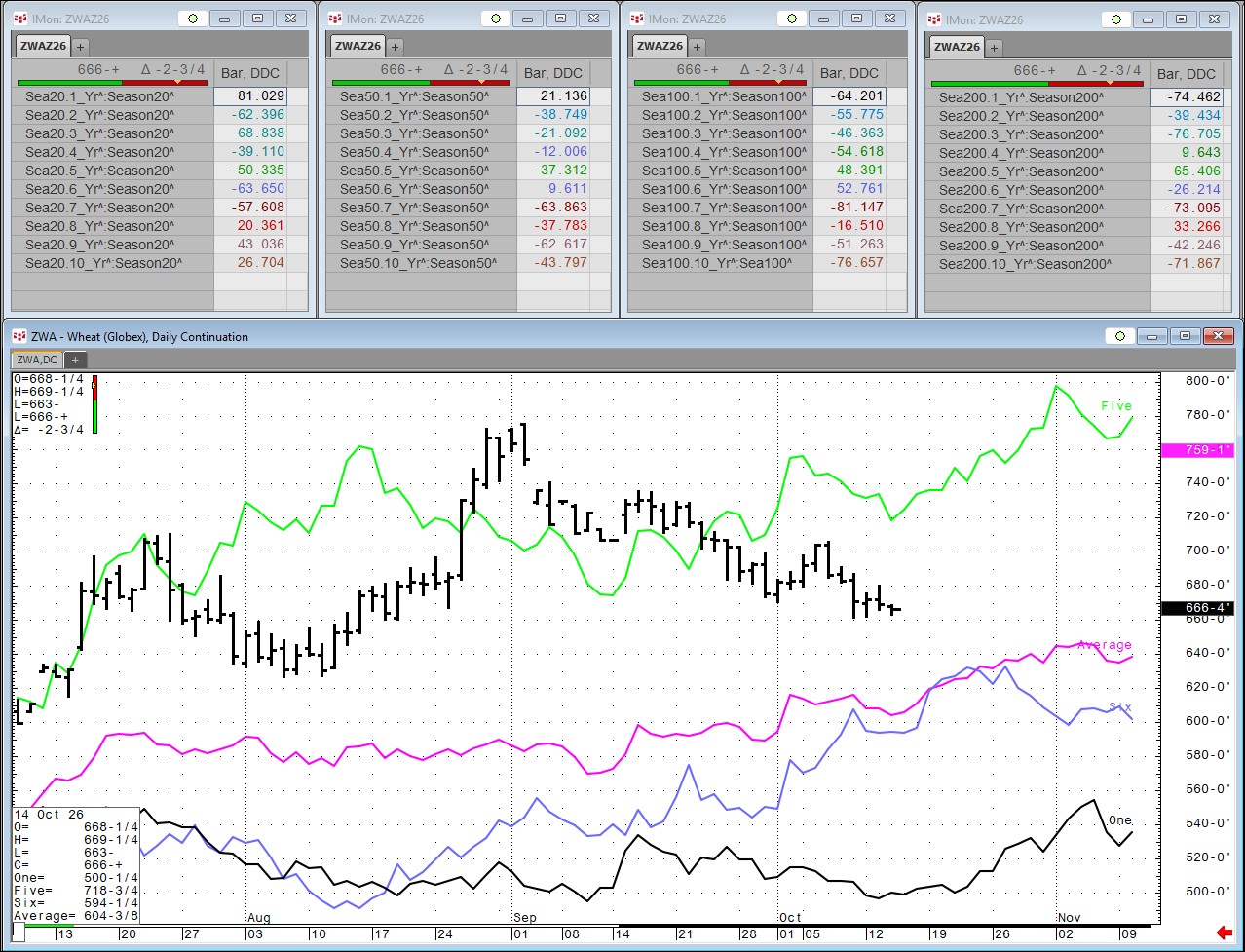The height and width of the screenshot is (952, 1245).
Task: Click the Bar, DDC column header in the Season20 window
Action: (x=251, y=73)
